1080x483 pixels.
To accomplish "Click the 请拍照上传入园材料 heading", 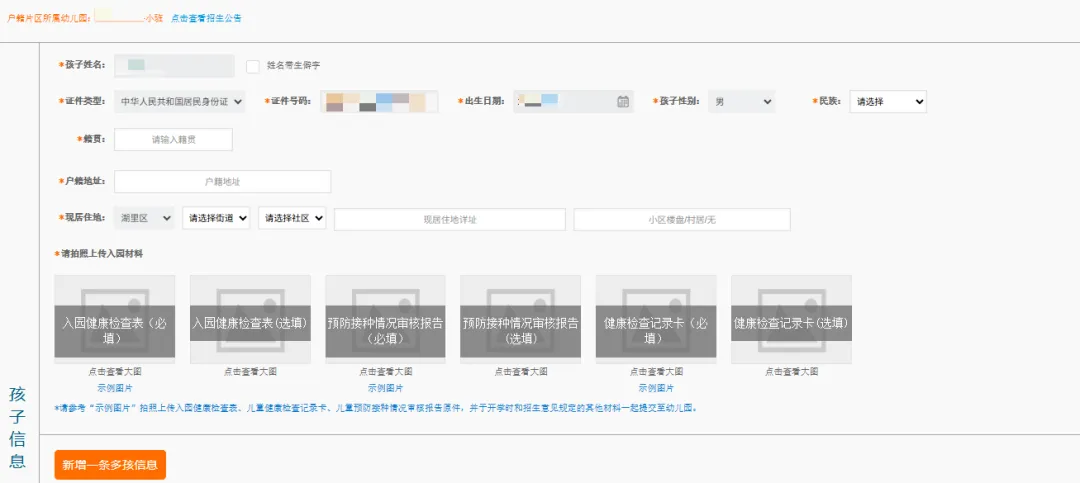I will click(x=101, y=254).
